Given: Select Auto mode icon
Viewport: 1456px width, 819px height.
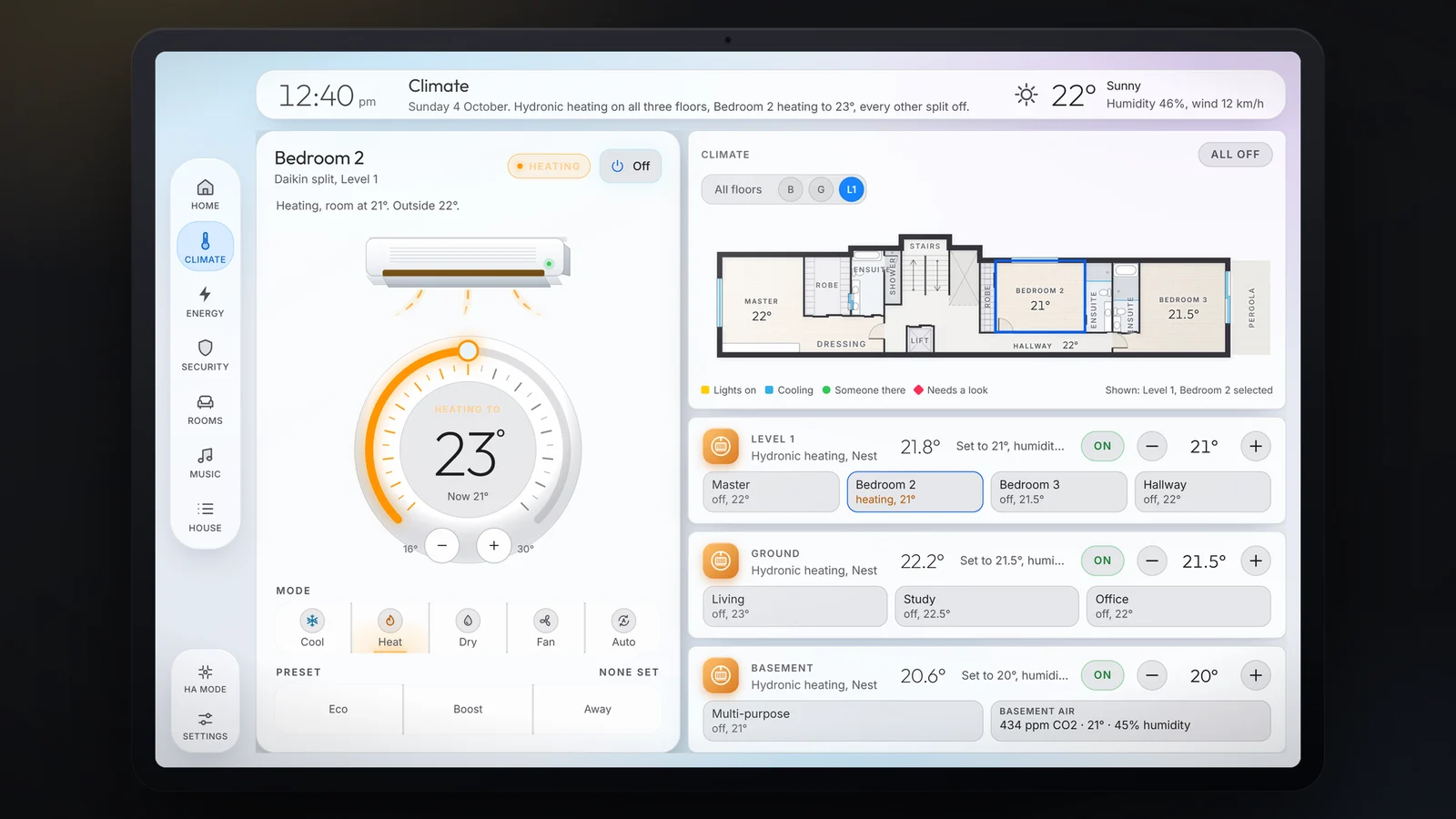Looking at the screenshot, I should [623, 621].
